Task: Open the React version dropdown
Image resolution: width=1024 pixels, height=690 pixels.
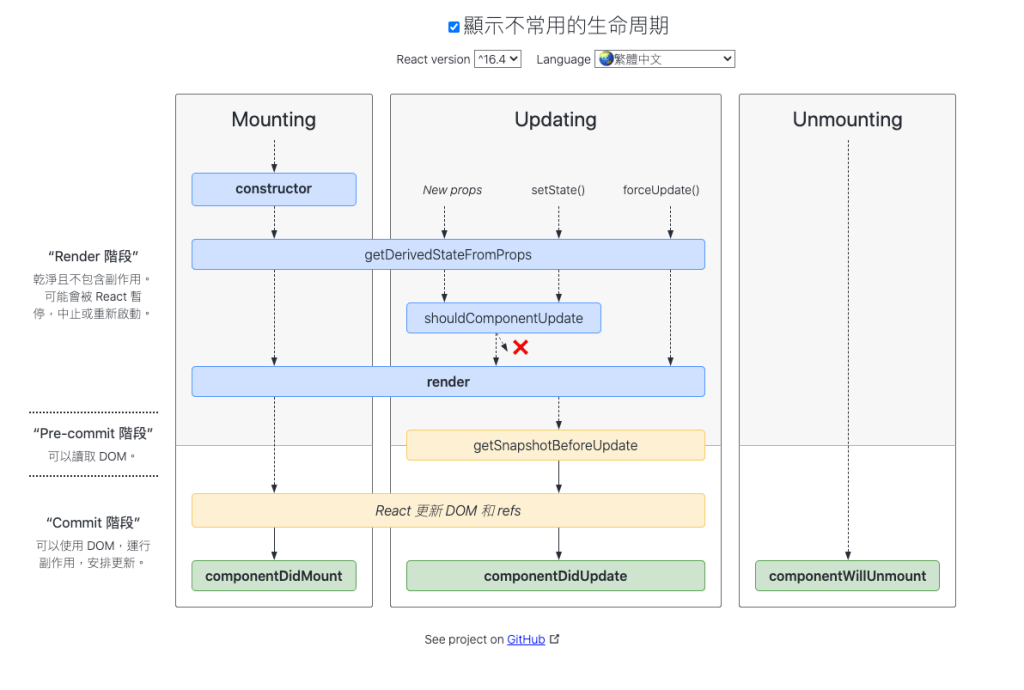Action: click(497, 59)
